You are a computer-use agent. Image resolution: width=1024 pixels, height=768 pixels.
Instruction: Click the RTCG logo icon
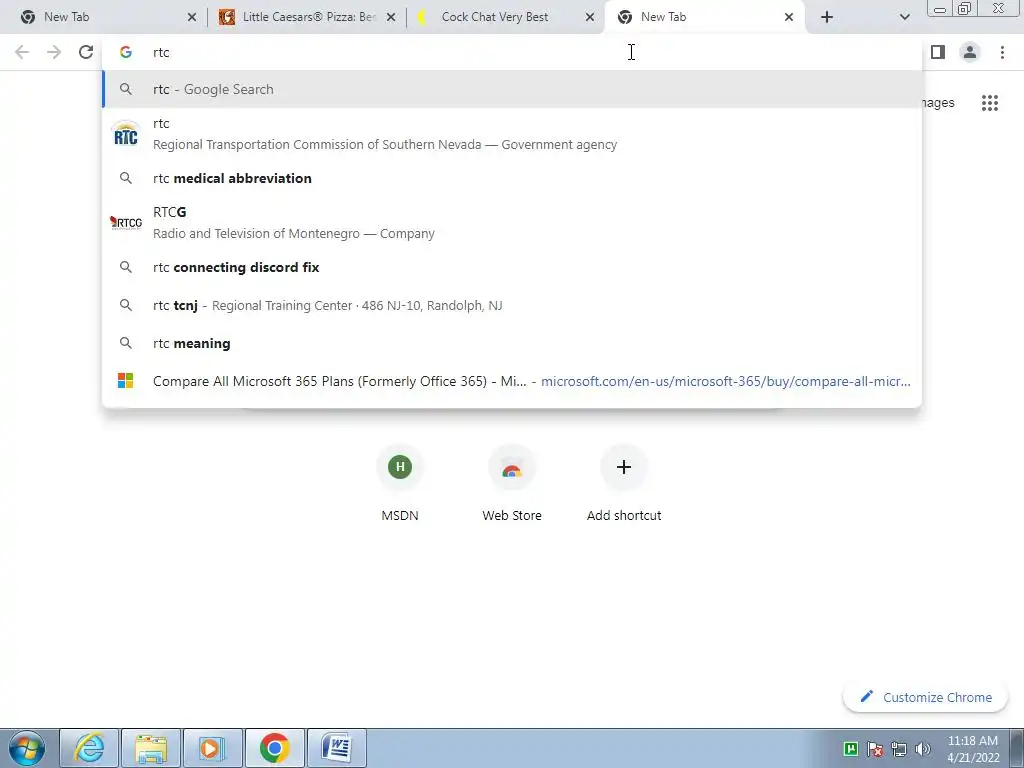tap(125, 223)
